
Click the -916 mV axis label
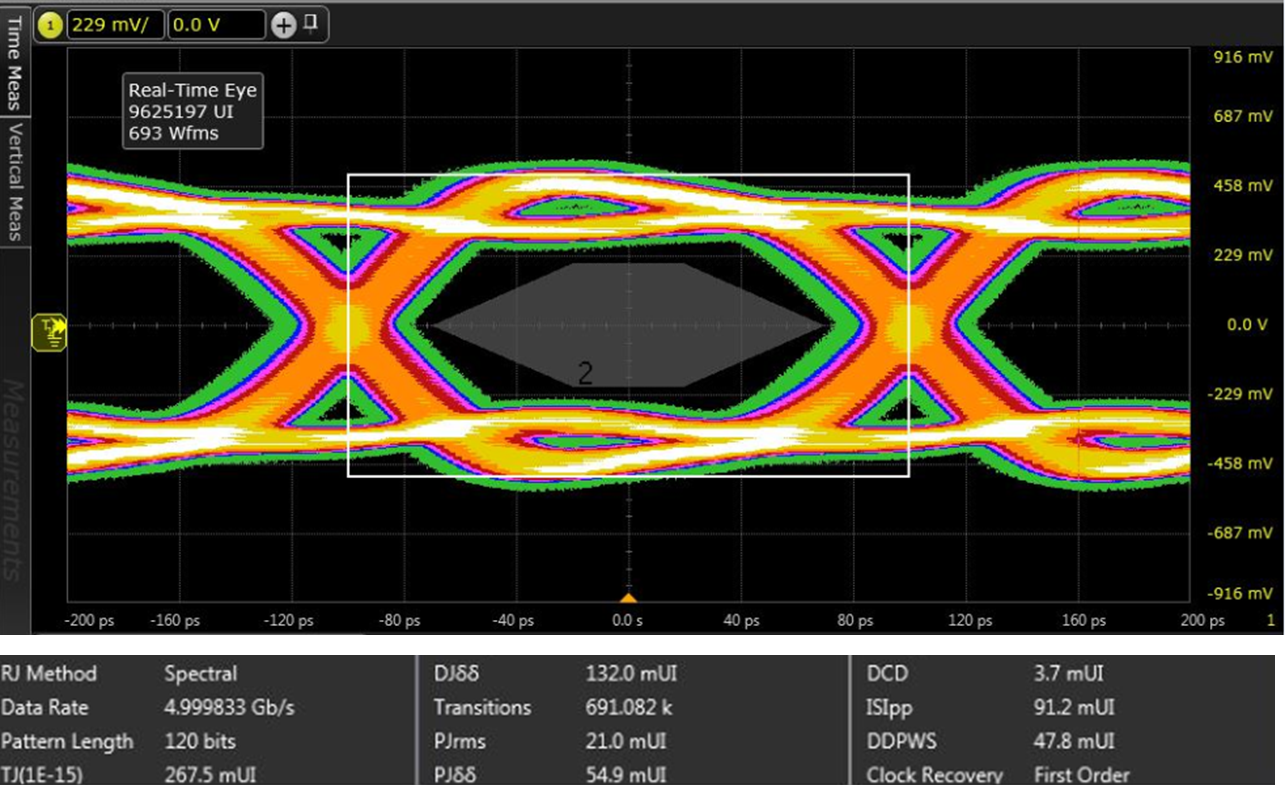click(x=1239, y=594)
